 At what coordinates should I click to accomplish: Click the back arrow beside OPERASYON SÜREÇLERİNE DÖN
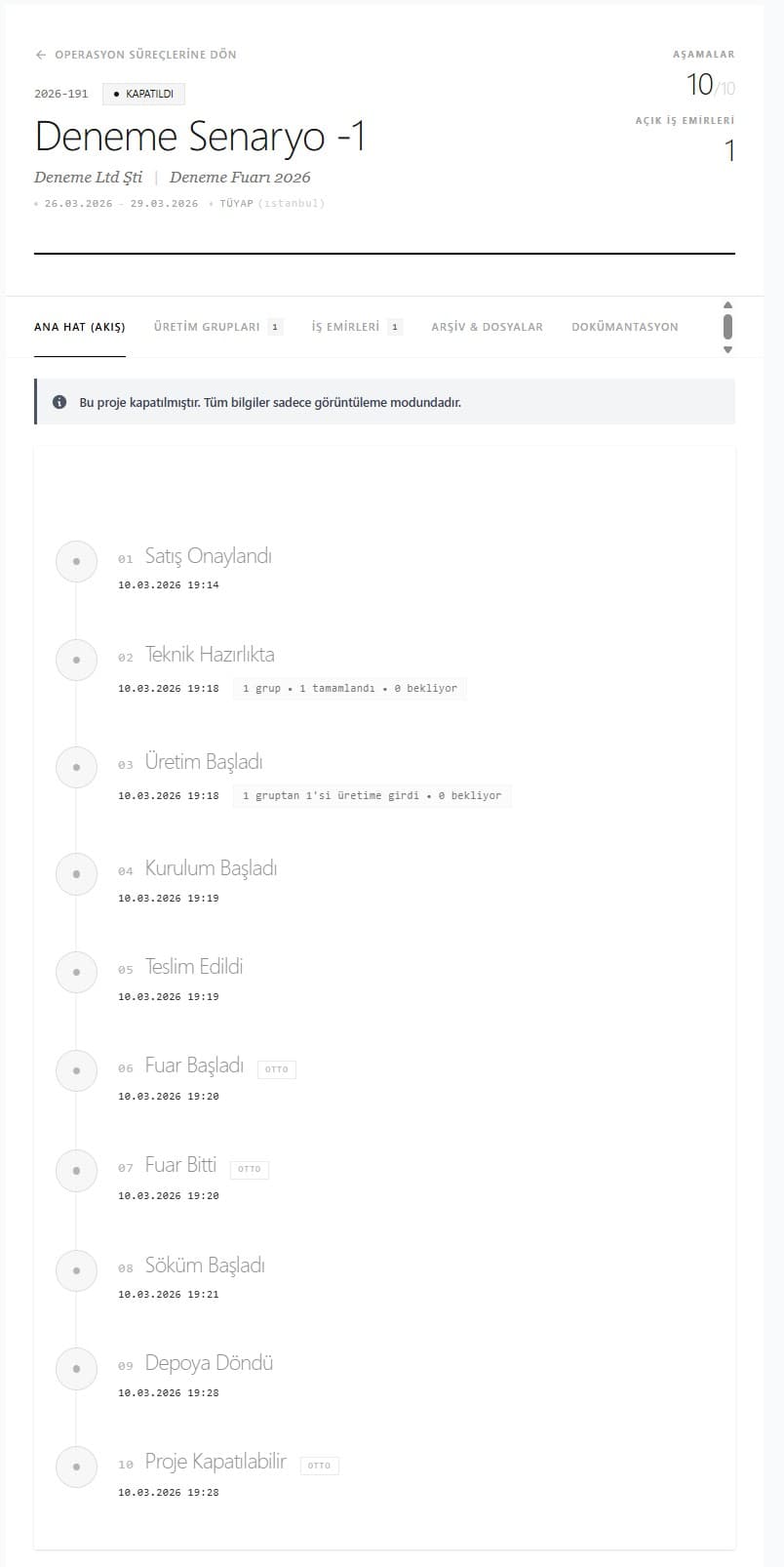coord(40,55)
